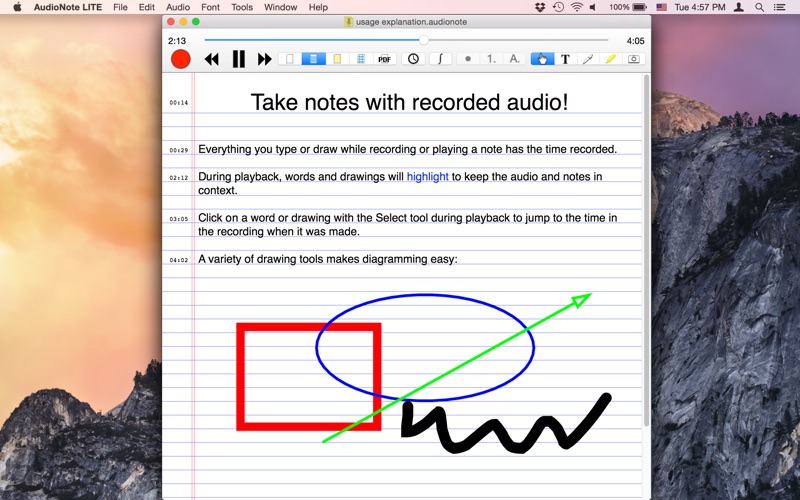Activate the Select hand tool
Viewport: 800px width, 500px height.
[542, 59]
